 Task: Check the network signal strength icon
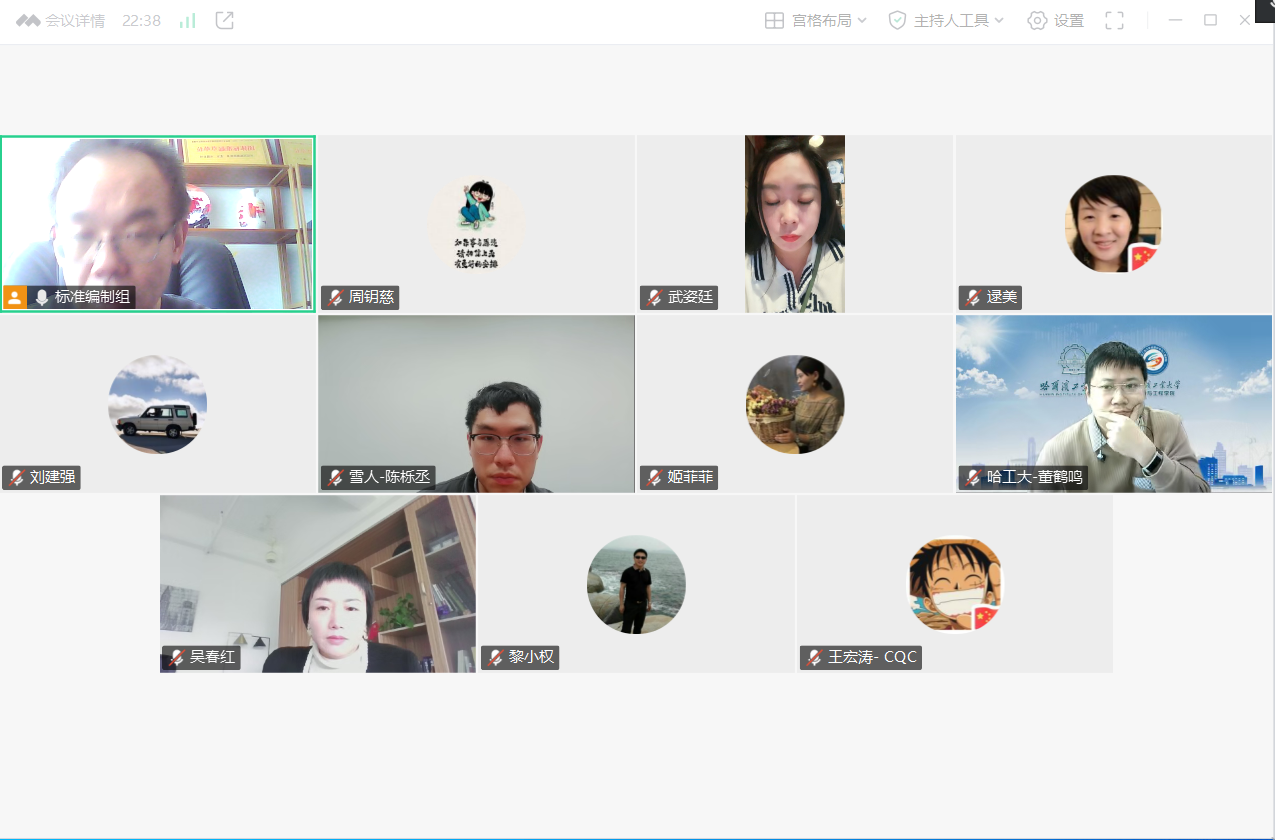pos(187,21)
